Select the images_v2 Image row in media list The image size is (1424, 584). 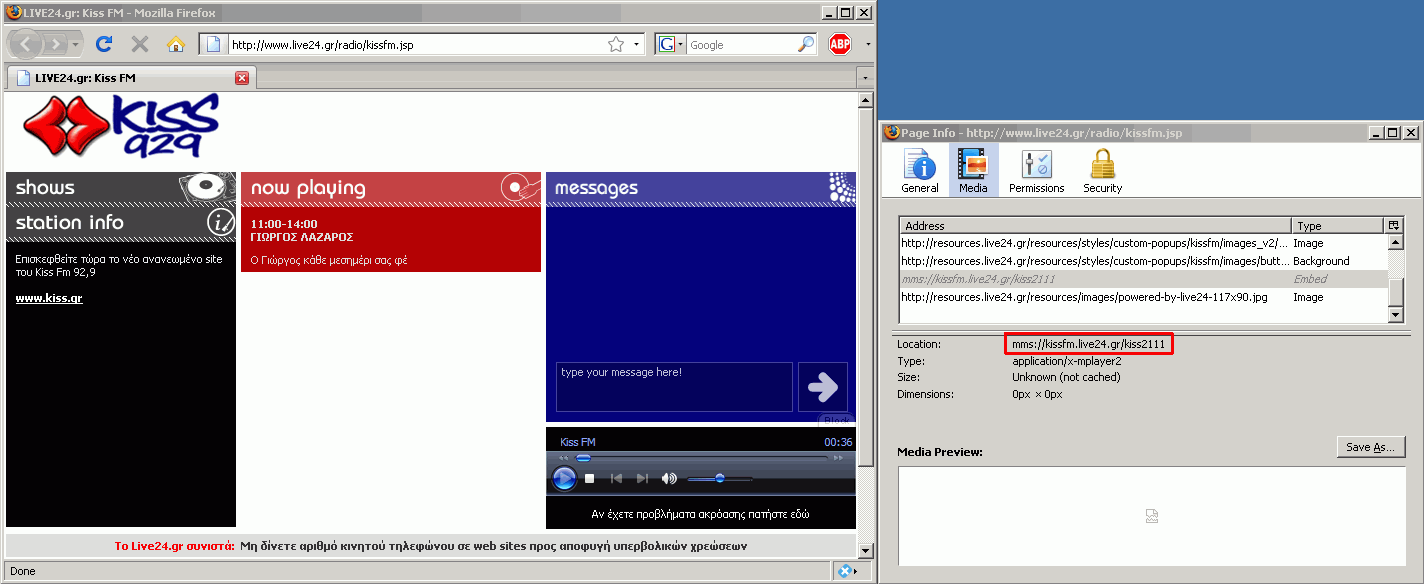click(x=1143, y=243)
